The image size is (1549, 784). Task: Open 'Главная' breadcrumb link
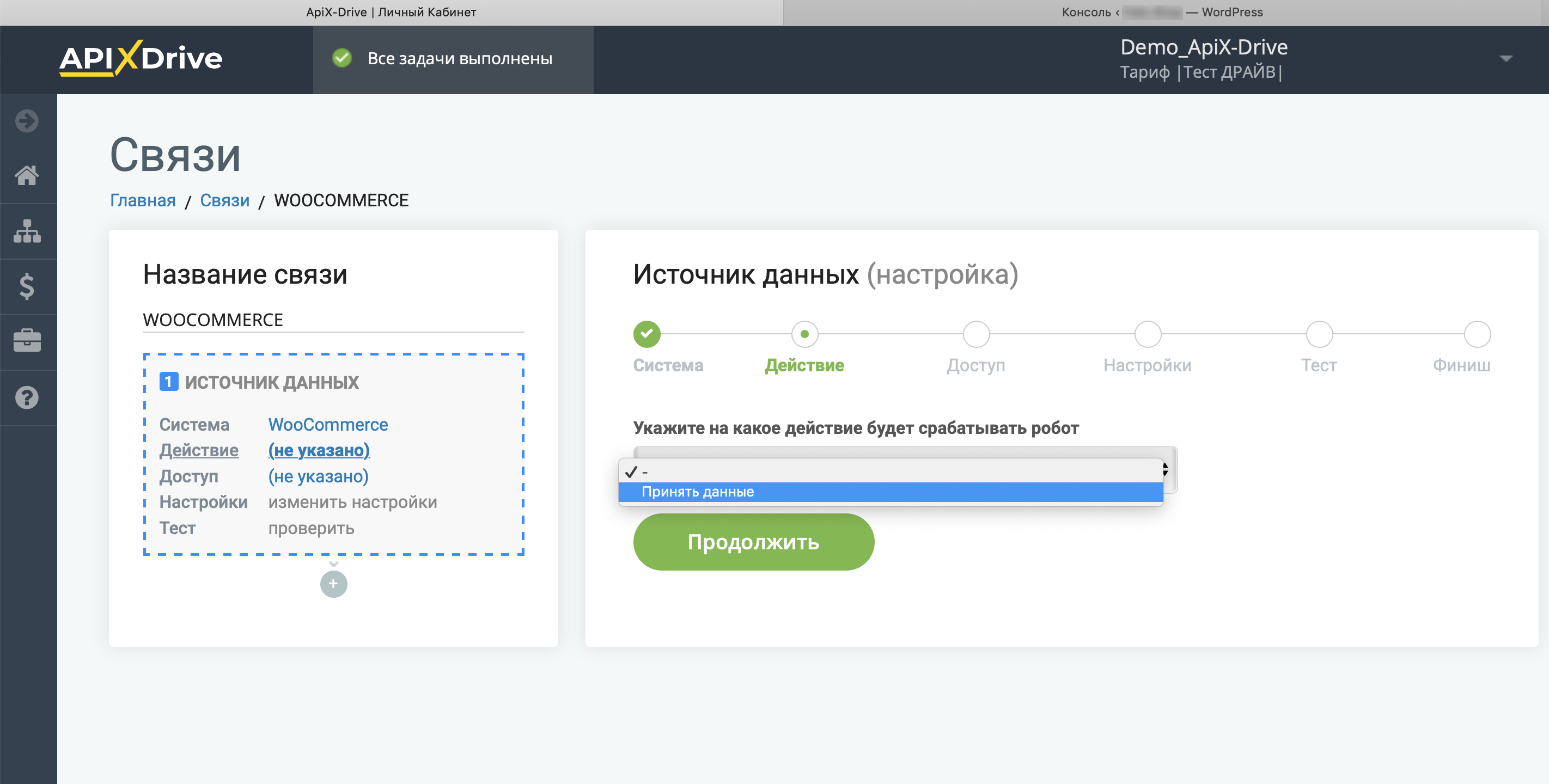click(x=143, y=200)
